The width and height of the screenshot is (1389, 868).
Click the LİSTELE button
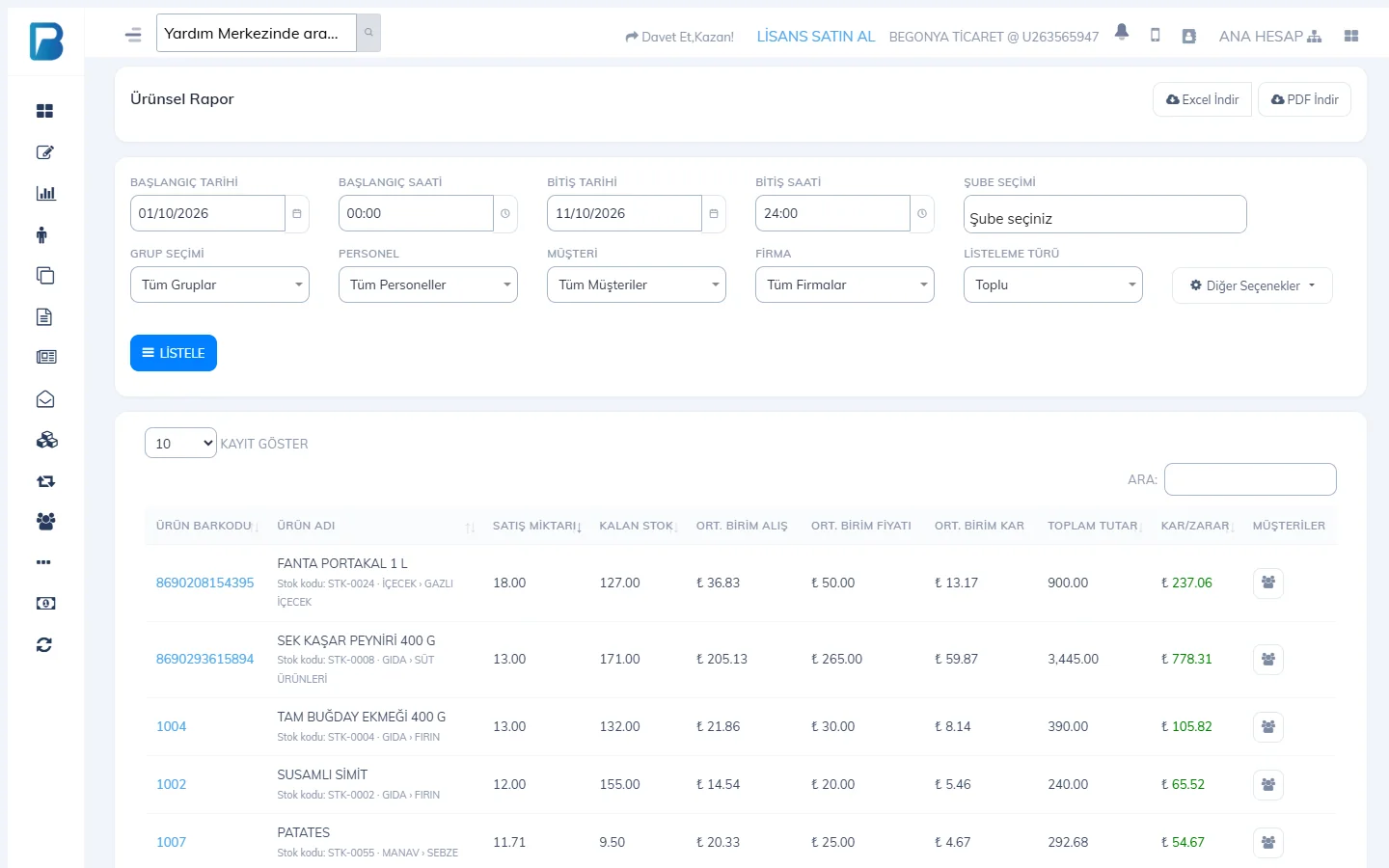[174, 353]
